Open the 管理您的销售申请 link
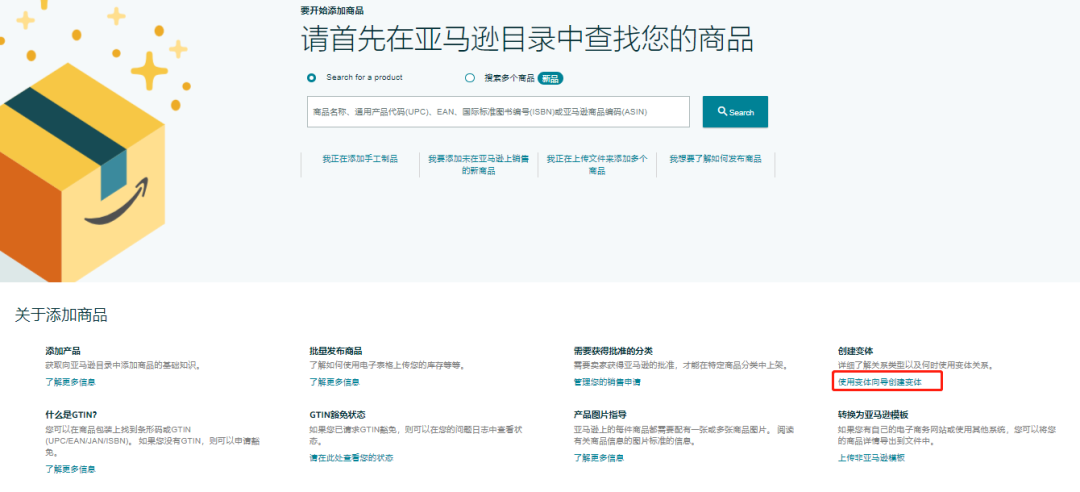Screen dimensions: 1080x492 [607, 382]
